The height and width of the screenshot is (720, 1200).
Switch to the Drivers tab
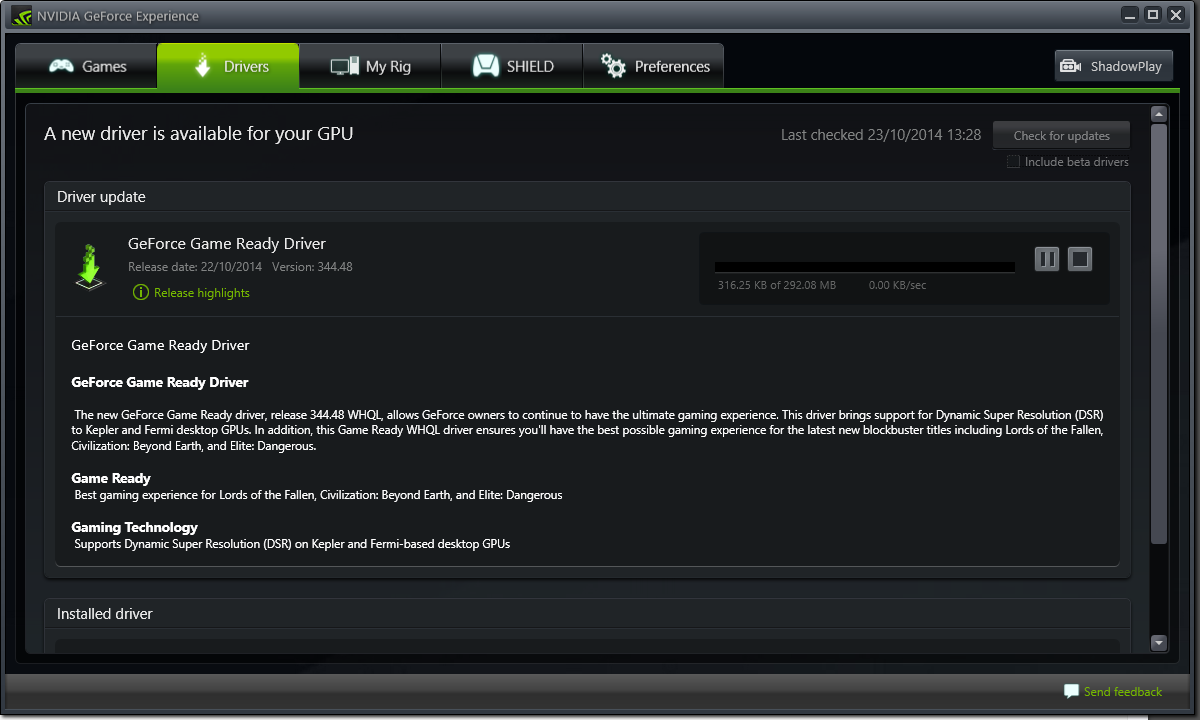click(x=228, y=66)
